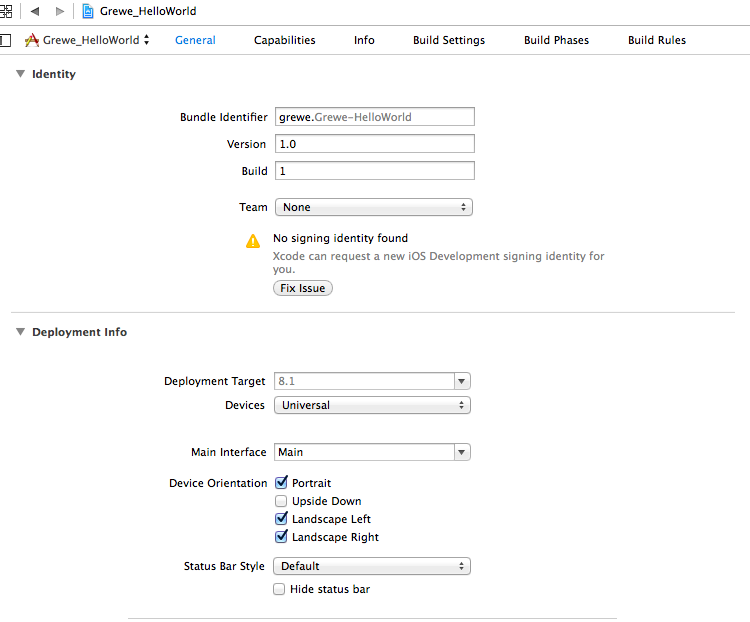Viewport: 750px width, 622px height.
Task: Enable the Upside Down orientation checkbox
Action: pos(281,501)
